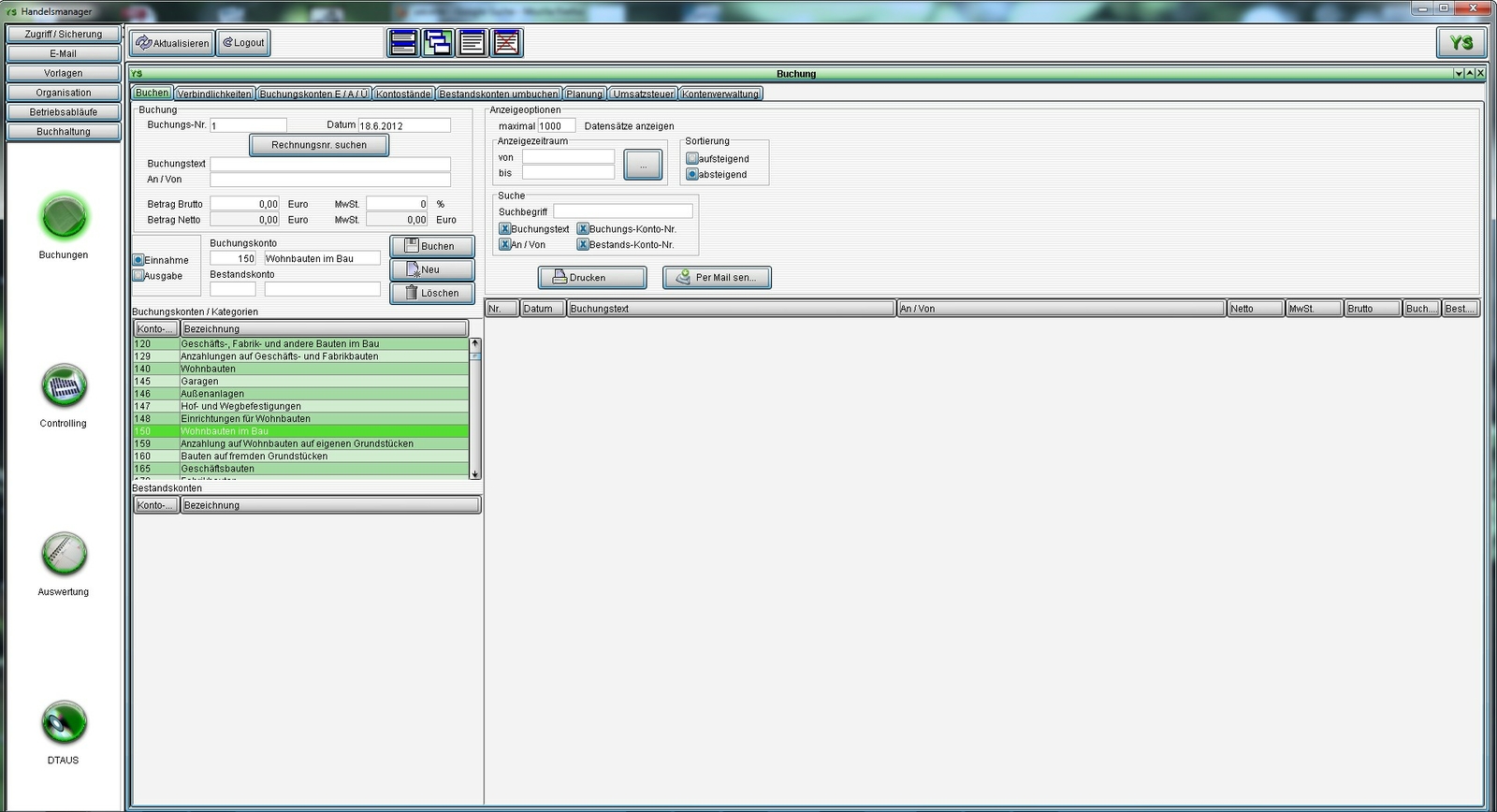The height and width of the screenshot is (812, 1497).
Task: Sort the bookings table by Datum column
Action: coord(543,309)
